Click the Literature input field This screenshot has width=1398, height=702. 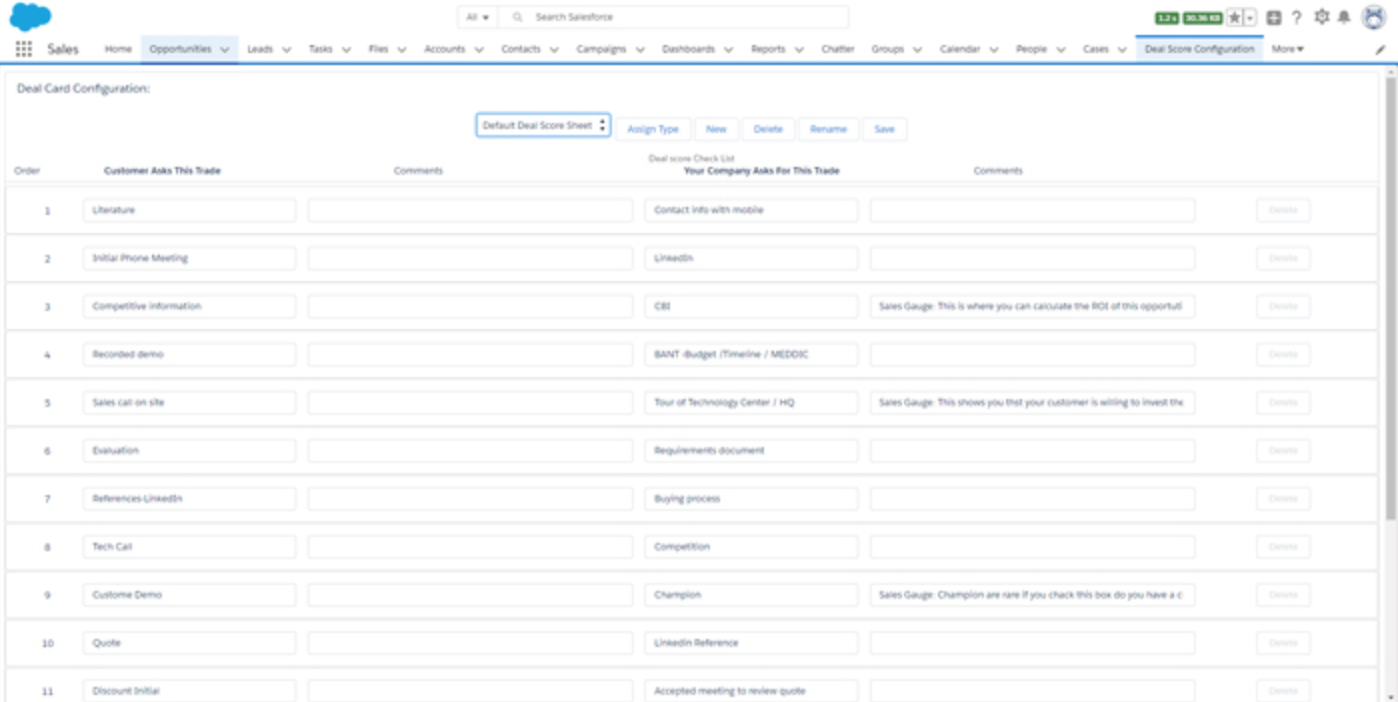(189, 210)
